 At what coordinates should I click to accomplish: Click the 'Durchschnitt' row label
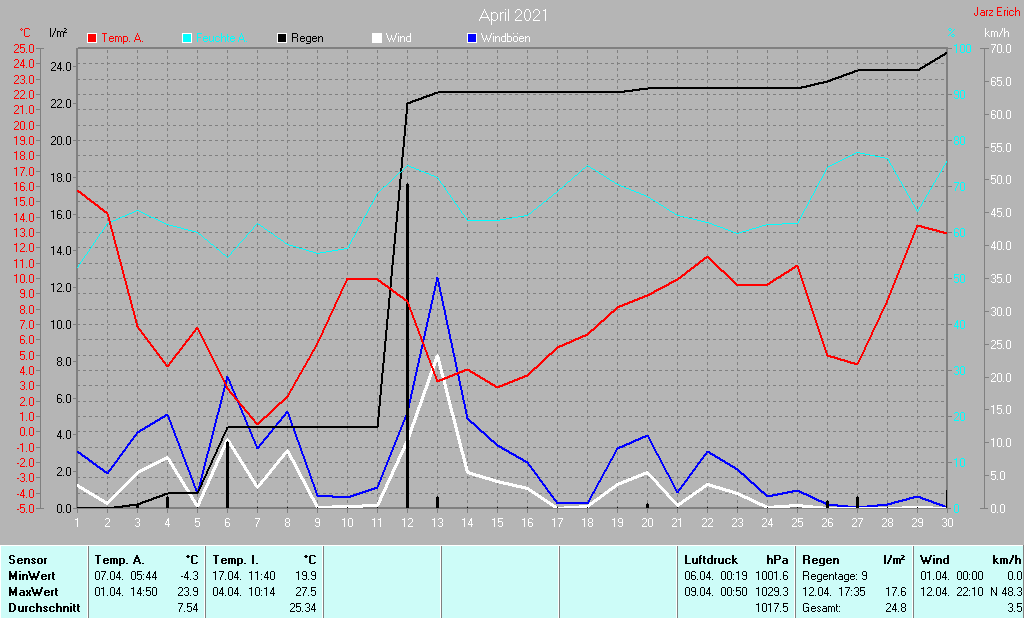tap(44, 608)
